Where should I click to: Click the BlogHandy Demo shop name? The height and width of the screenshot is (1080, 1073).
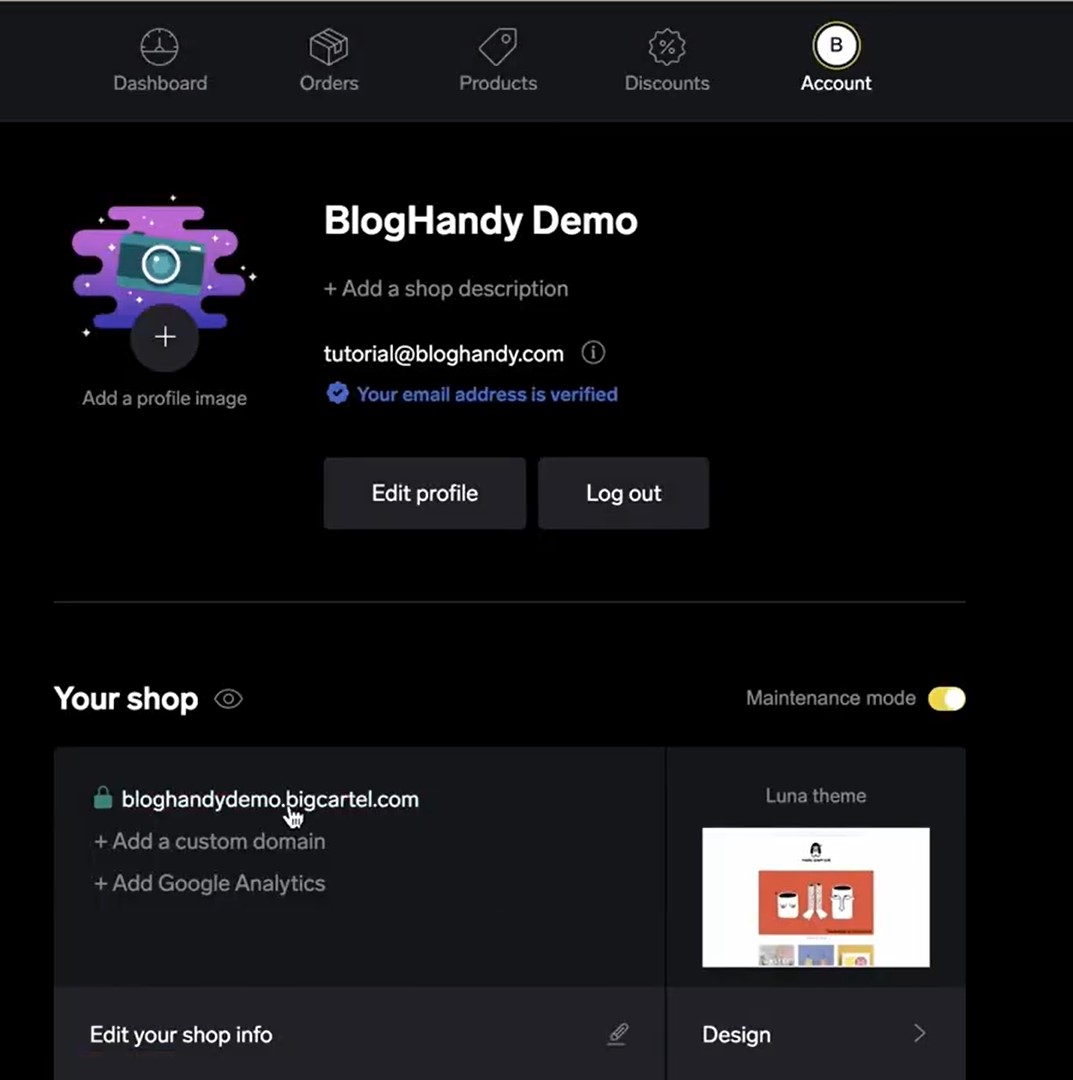coord(481,221)
